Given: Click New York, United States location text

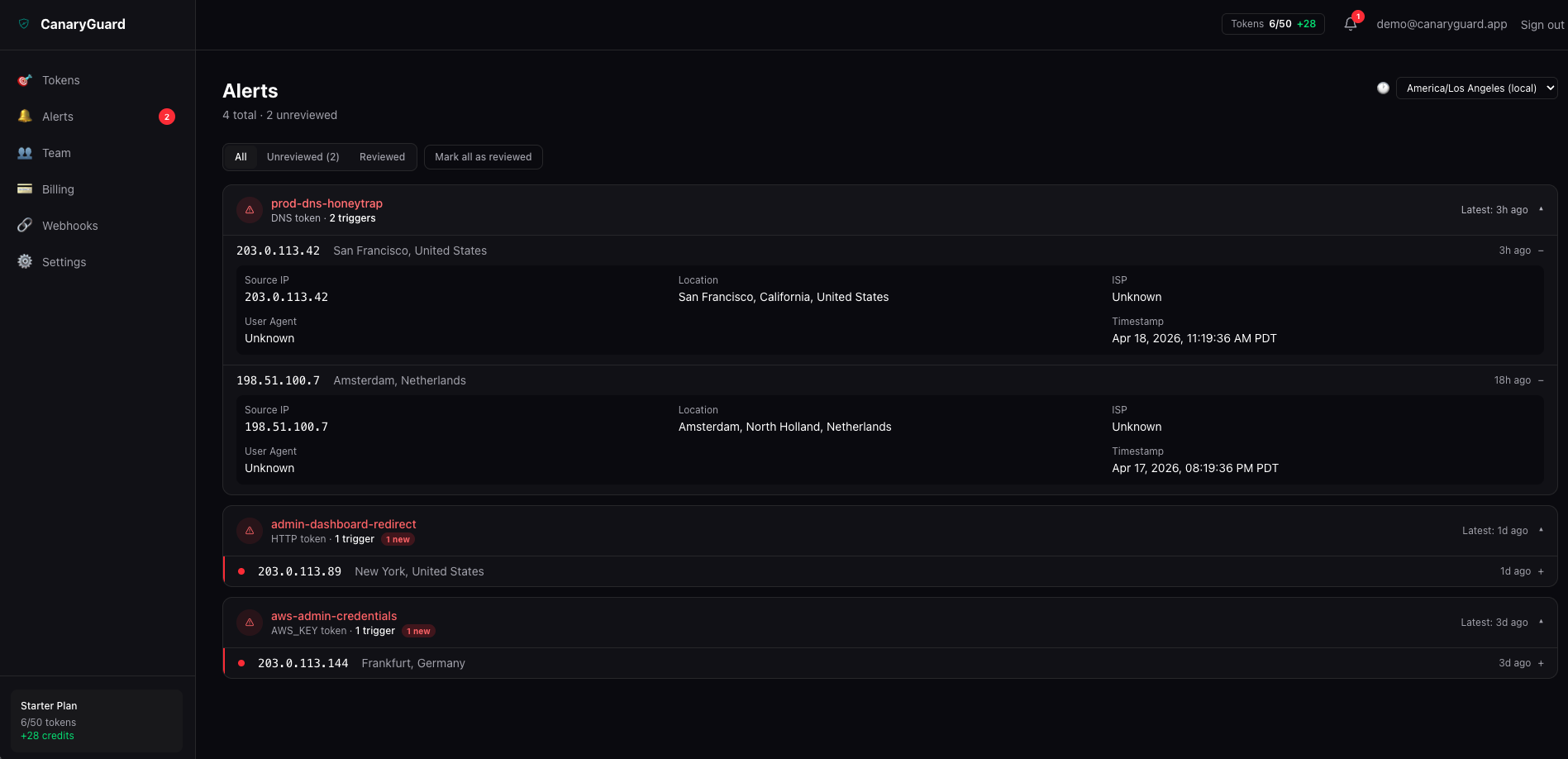Looking at the screenshot, I should pyautogui.click(x=419, y=571).
